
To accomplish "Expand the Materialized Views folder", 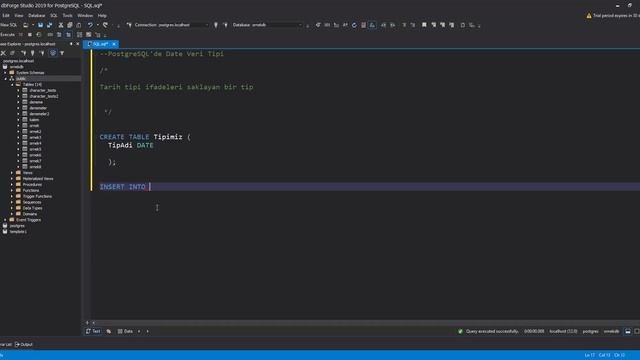I will tap(12, 178).
